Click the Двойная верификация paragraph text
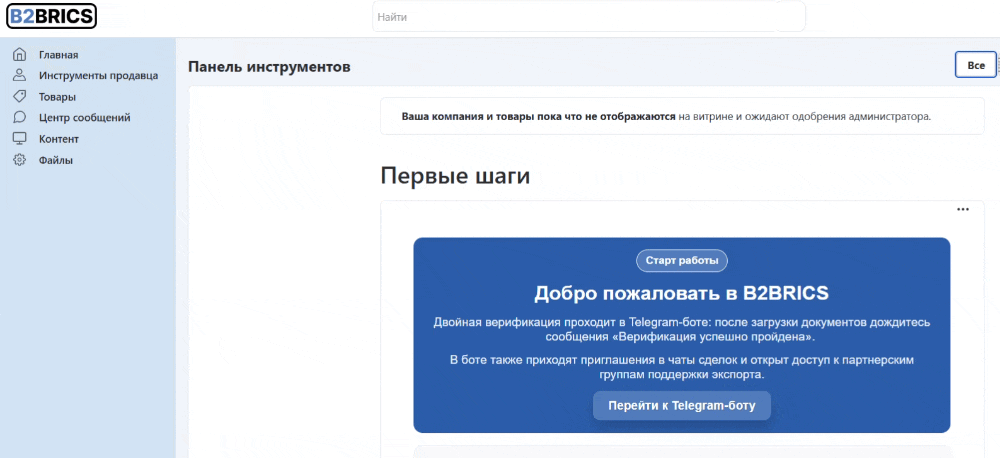The height and width of the screenshot is (458, 1000). pos(682,329)
